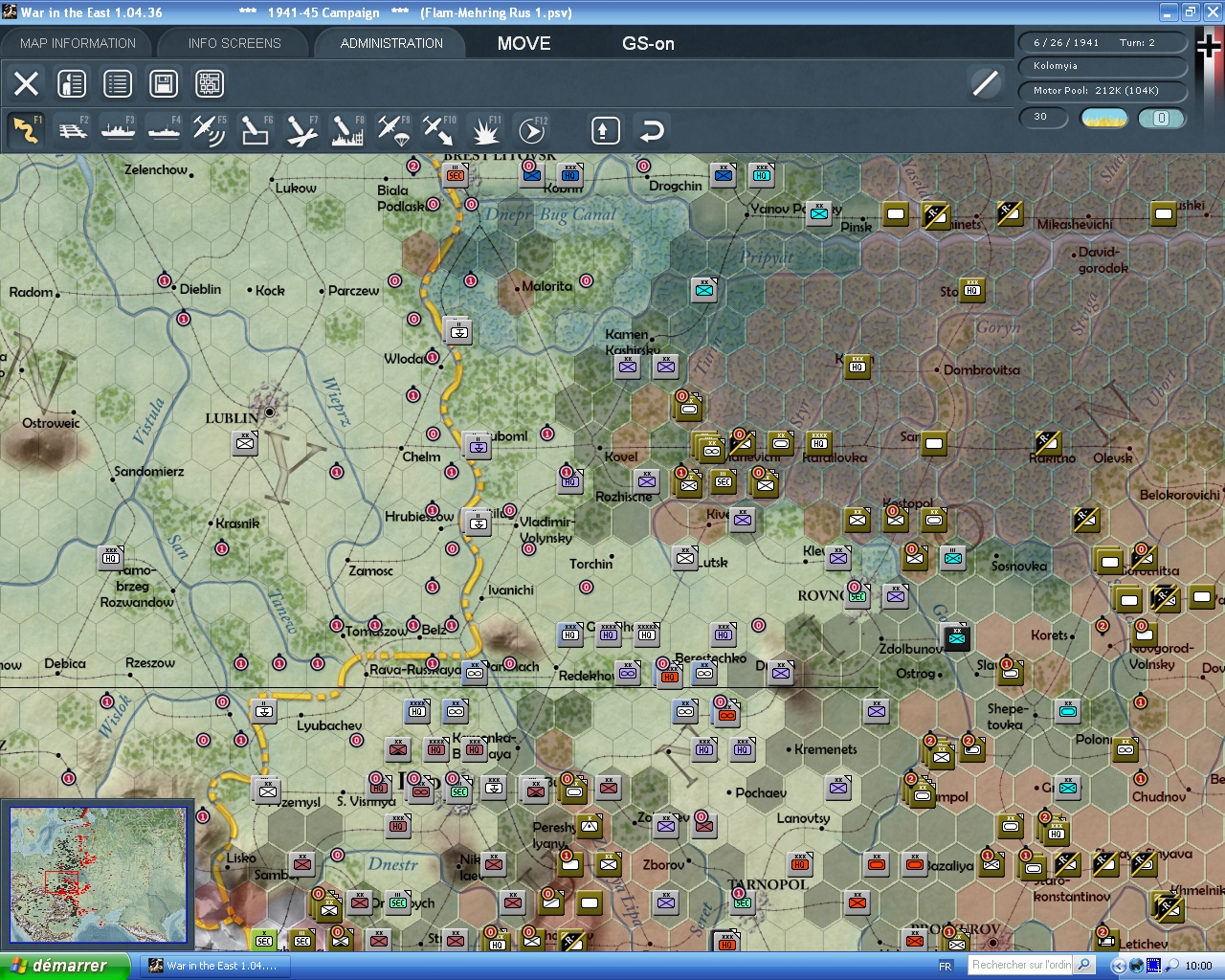The image size is (1225, 980).
Task: Click the German cross flag emblem
Action: [1209, 45]
